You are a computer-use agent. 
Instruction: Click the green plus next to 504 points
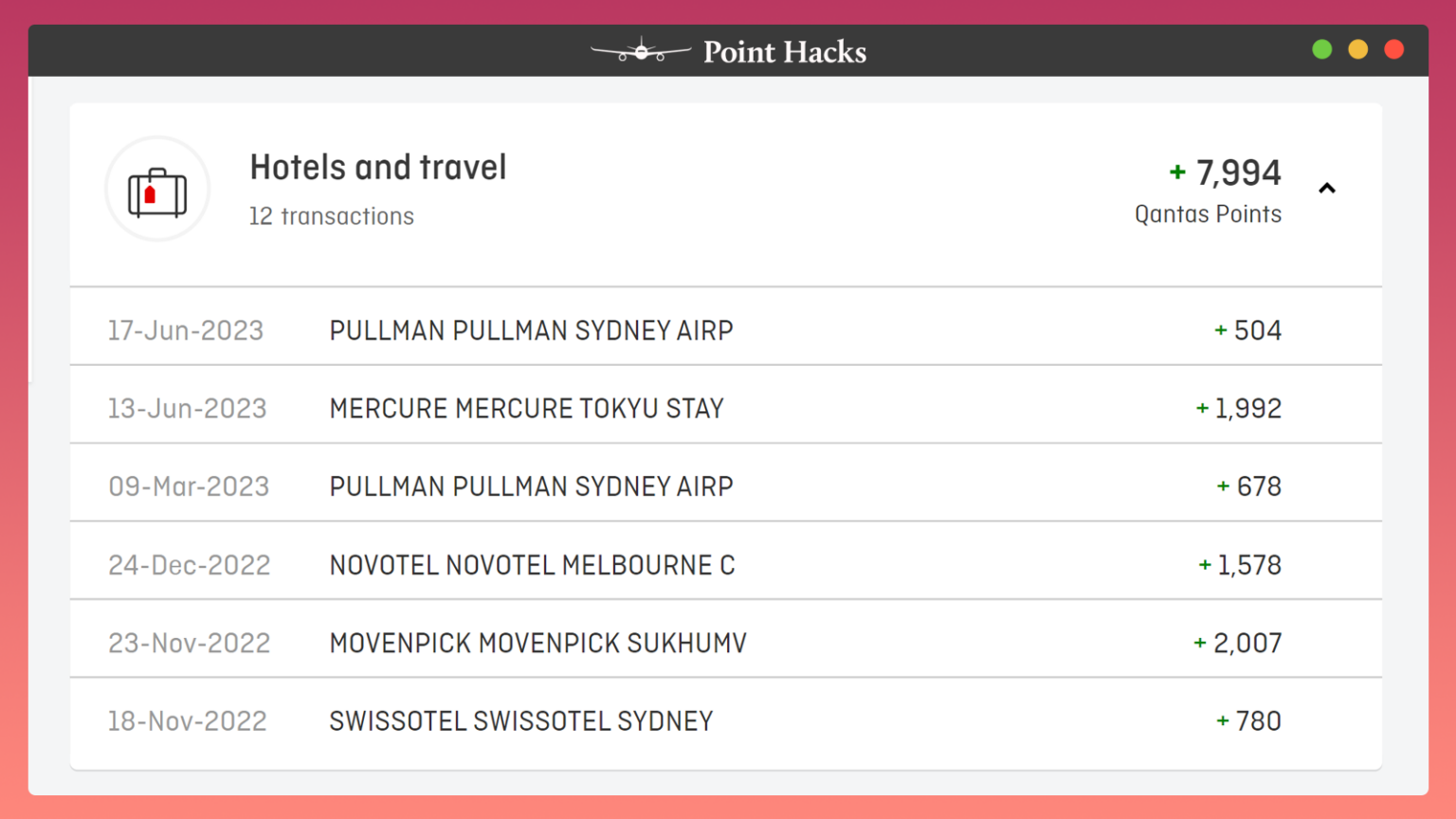pos(1219,330)
